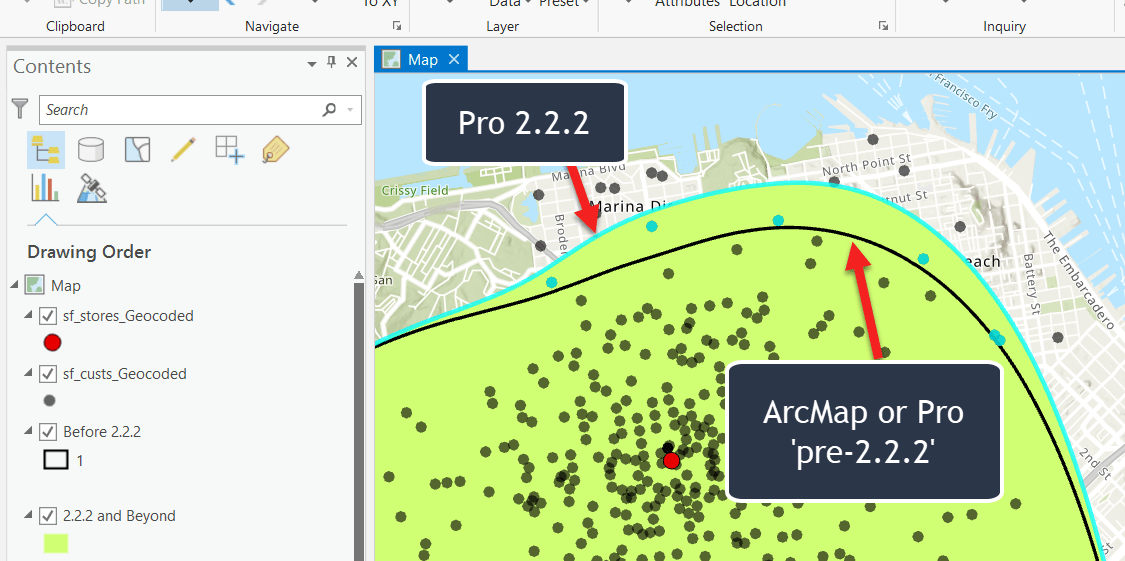Click the Clipboard group label

(x=75, y=27)
